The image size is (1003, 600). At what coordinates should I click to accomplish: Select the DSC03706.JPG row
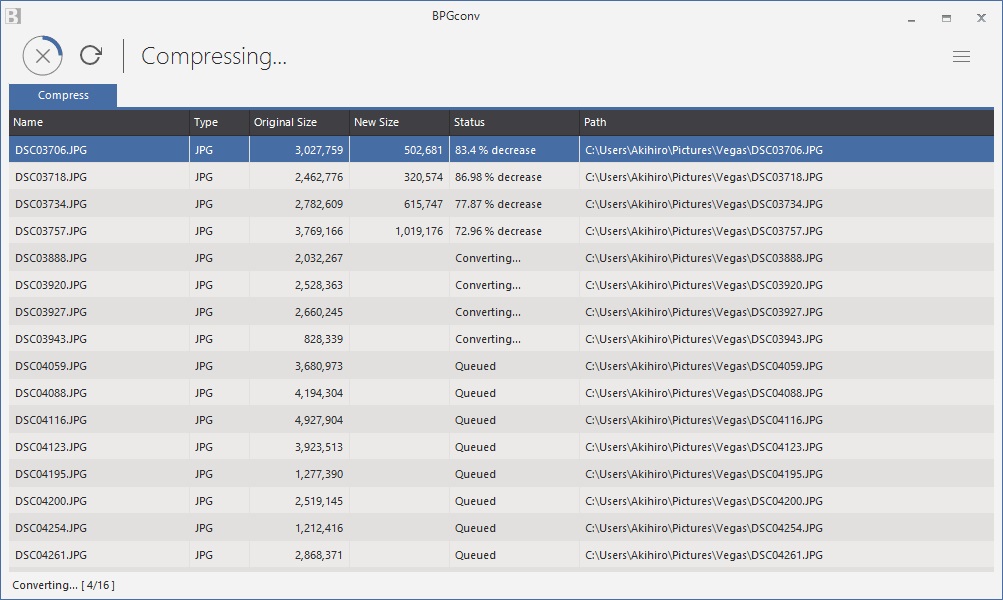coord(51,150)
